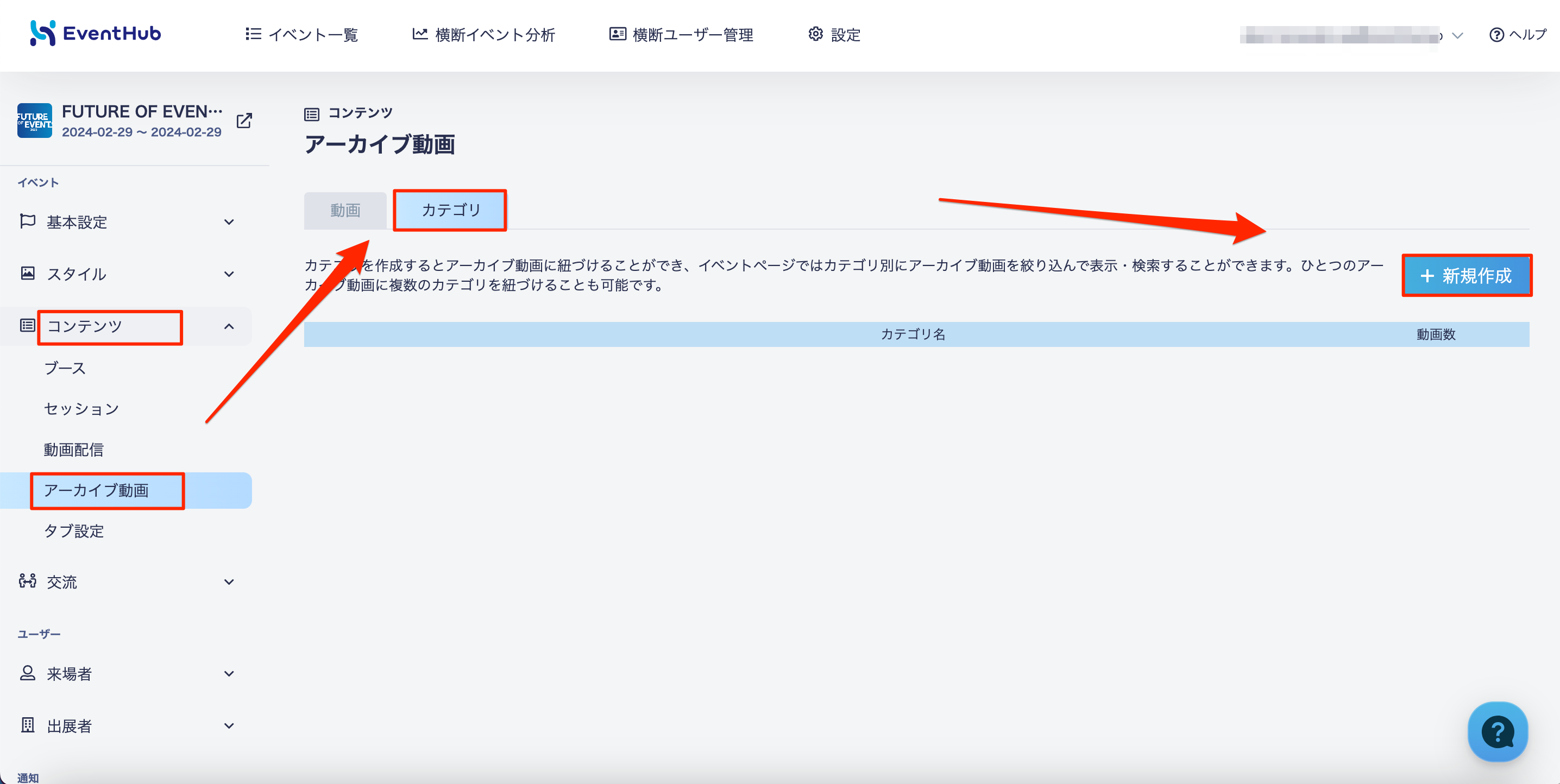The width and height of the screenshot is (1560, 784).
Task: Expand the 基本設定 section chevron
Action: click(229, 222)
